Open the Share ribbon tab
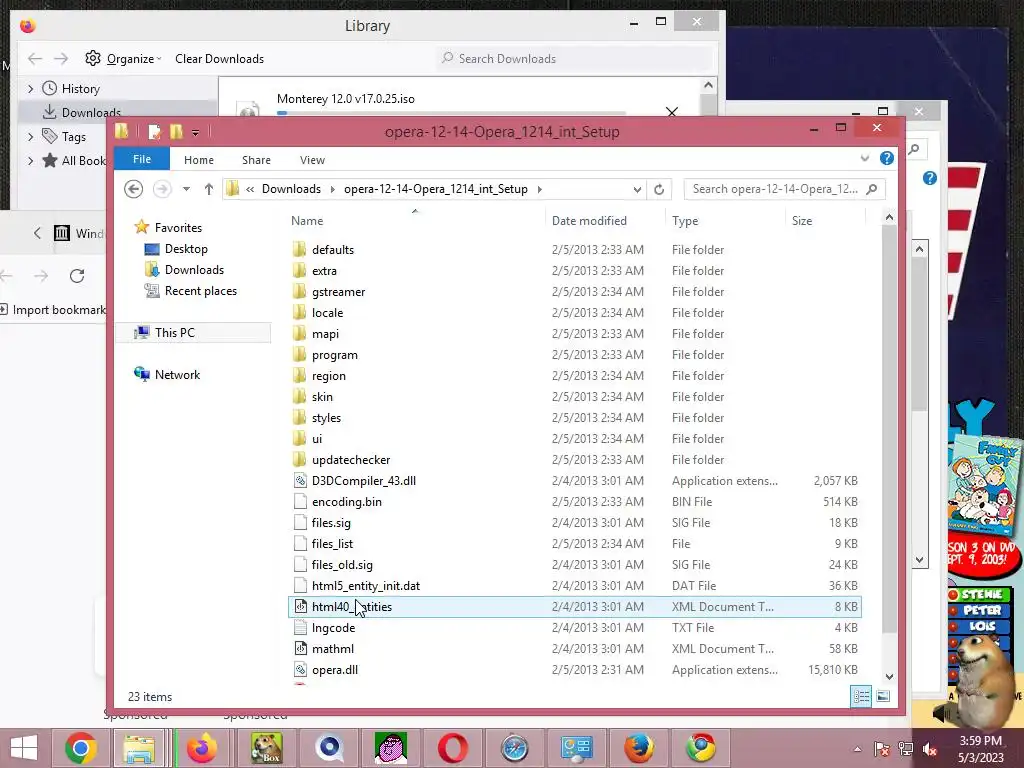This screenshot has width=1024, height=768. coord(256,160)
